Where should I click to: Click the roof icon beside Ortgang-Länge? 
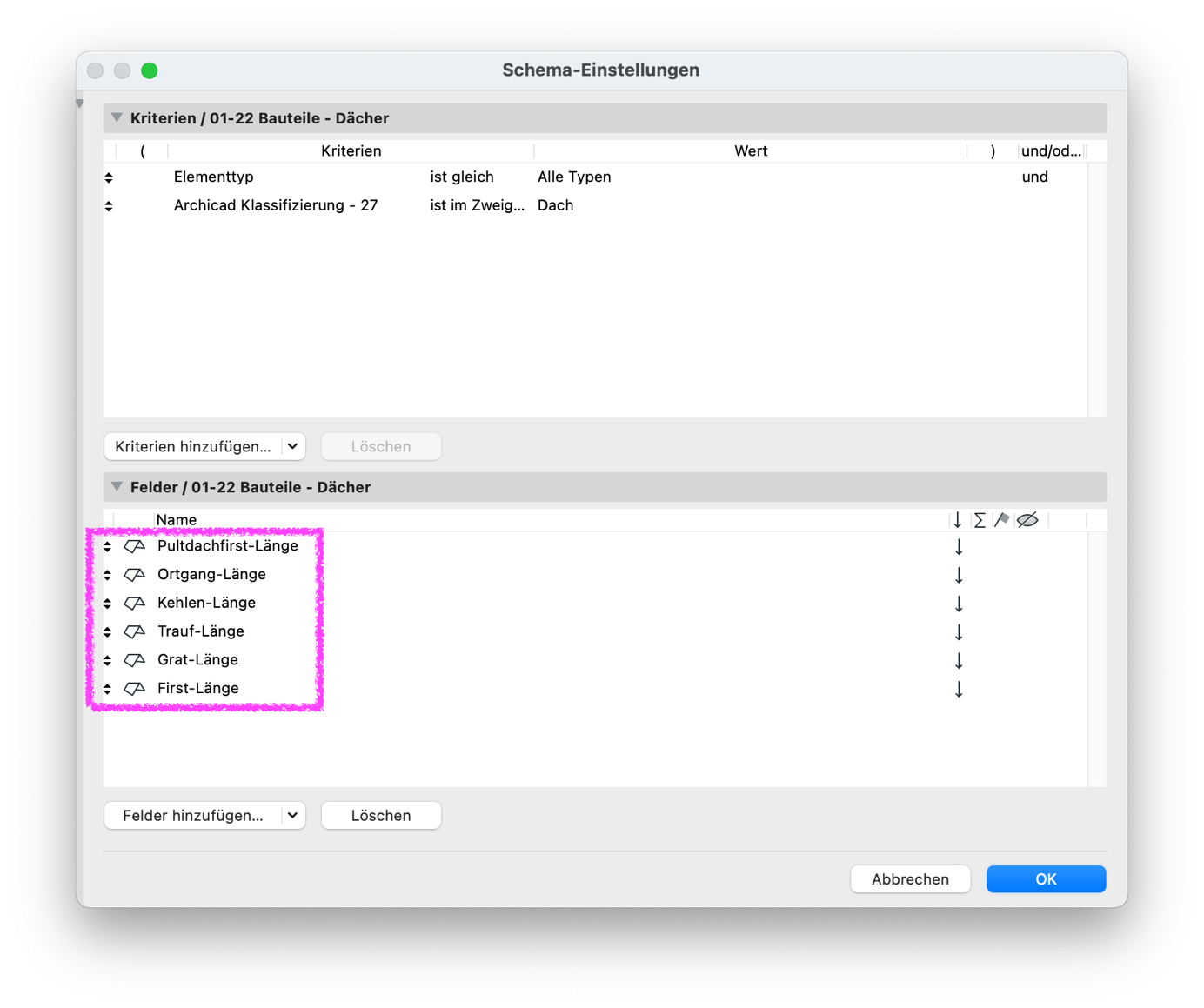tap(134, 575)
